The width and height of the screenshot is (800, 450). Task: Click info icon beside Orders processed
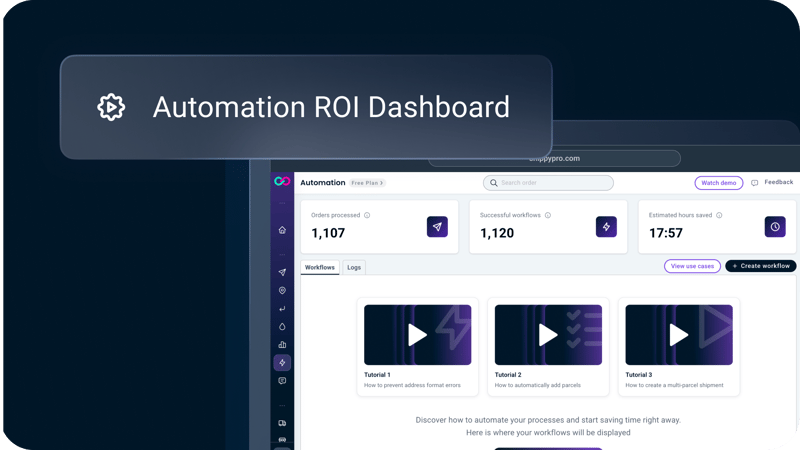click(367, 215)
